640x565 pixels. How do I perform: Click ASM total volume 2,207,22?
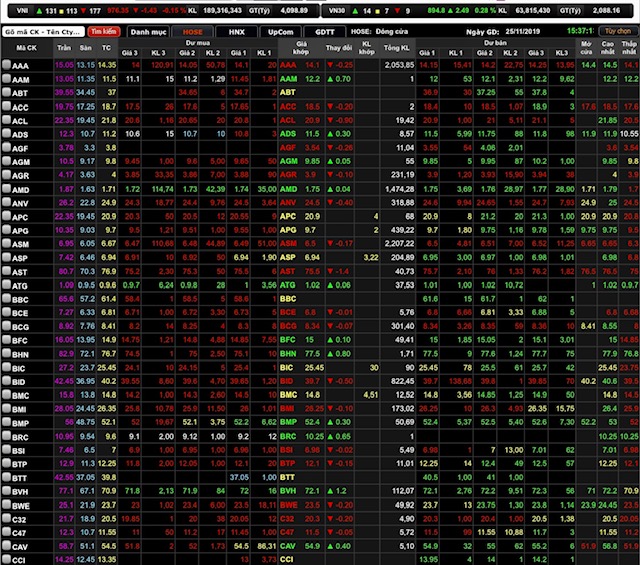point(399,243)
